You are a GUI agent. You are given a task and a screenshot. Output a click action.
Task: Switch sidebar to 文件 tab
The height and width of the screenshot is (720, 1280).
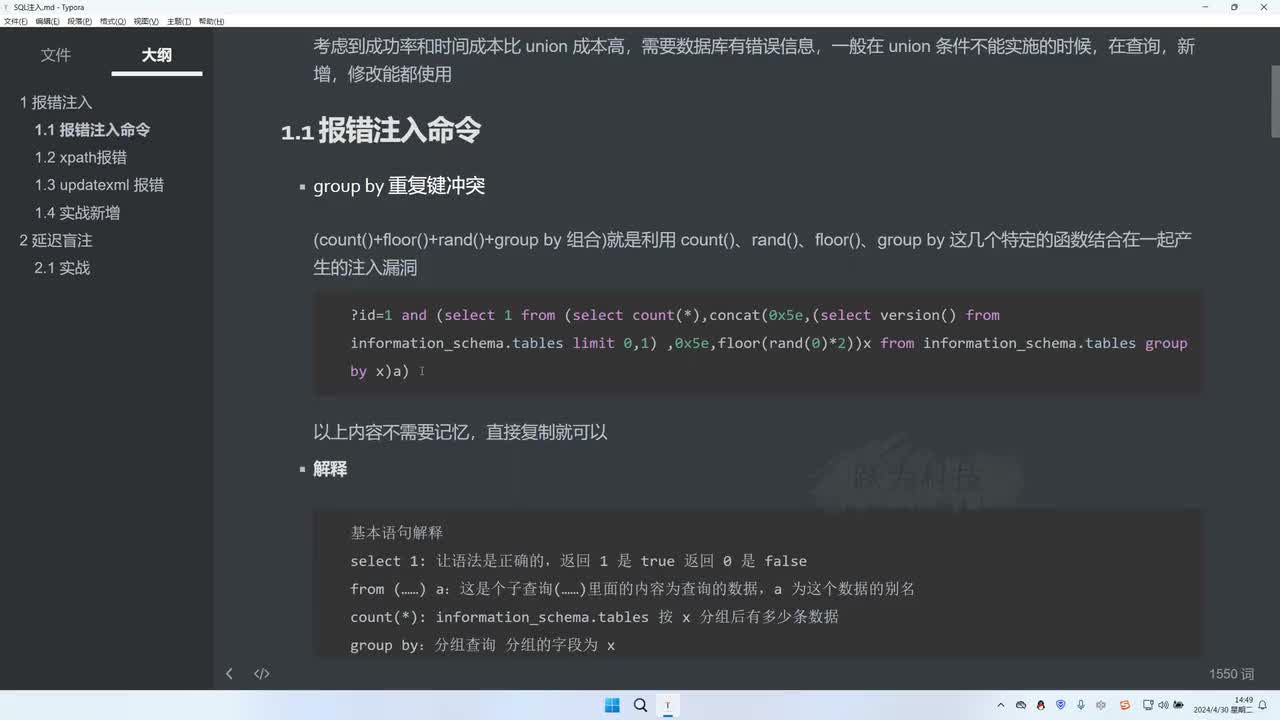click(x=56, y=55)
